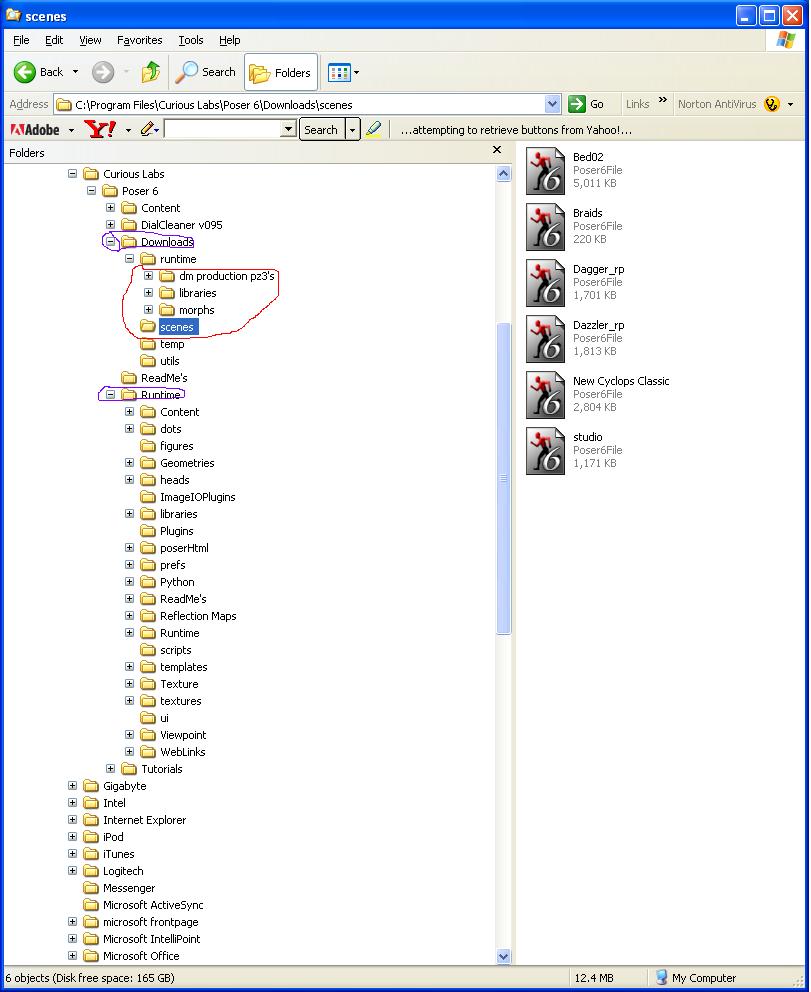Open the Edit menu
The image size is (811, 992).
54,40
